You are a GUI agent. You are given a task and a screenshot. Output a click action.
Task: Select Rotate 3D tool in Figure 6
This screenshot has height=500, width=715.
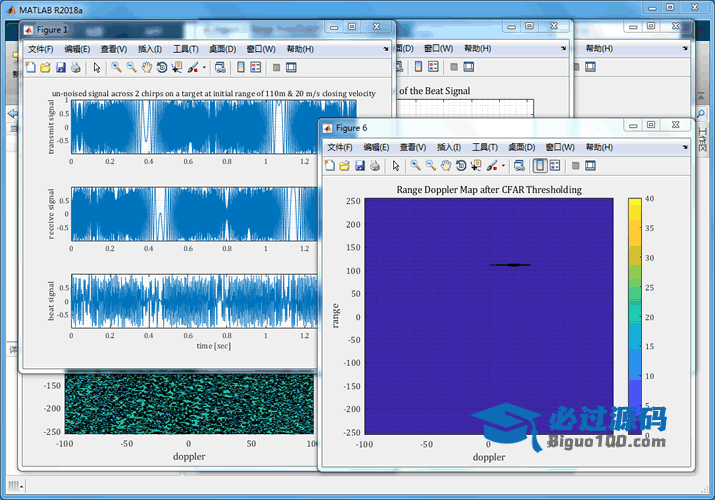point(461,166)
